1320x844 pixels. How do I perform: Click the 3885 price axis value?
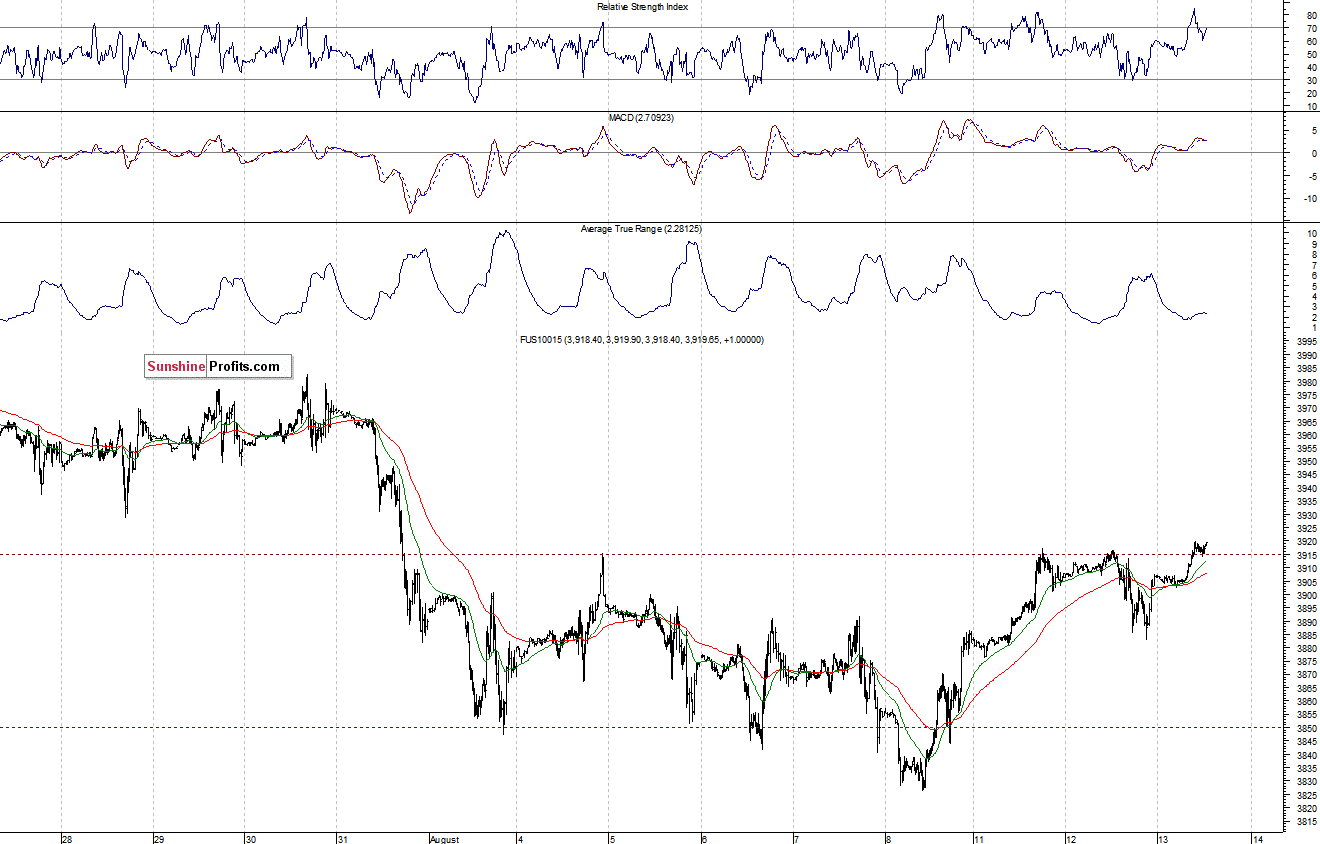coord(1305,635)
